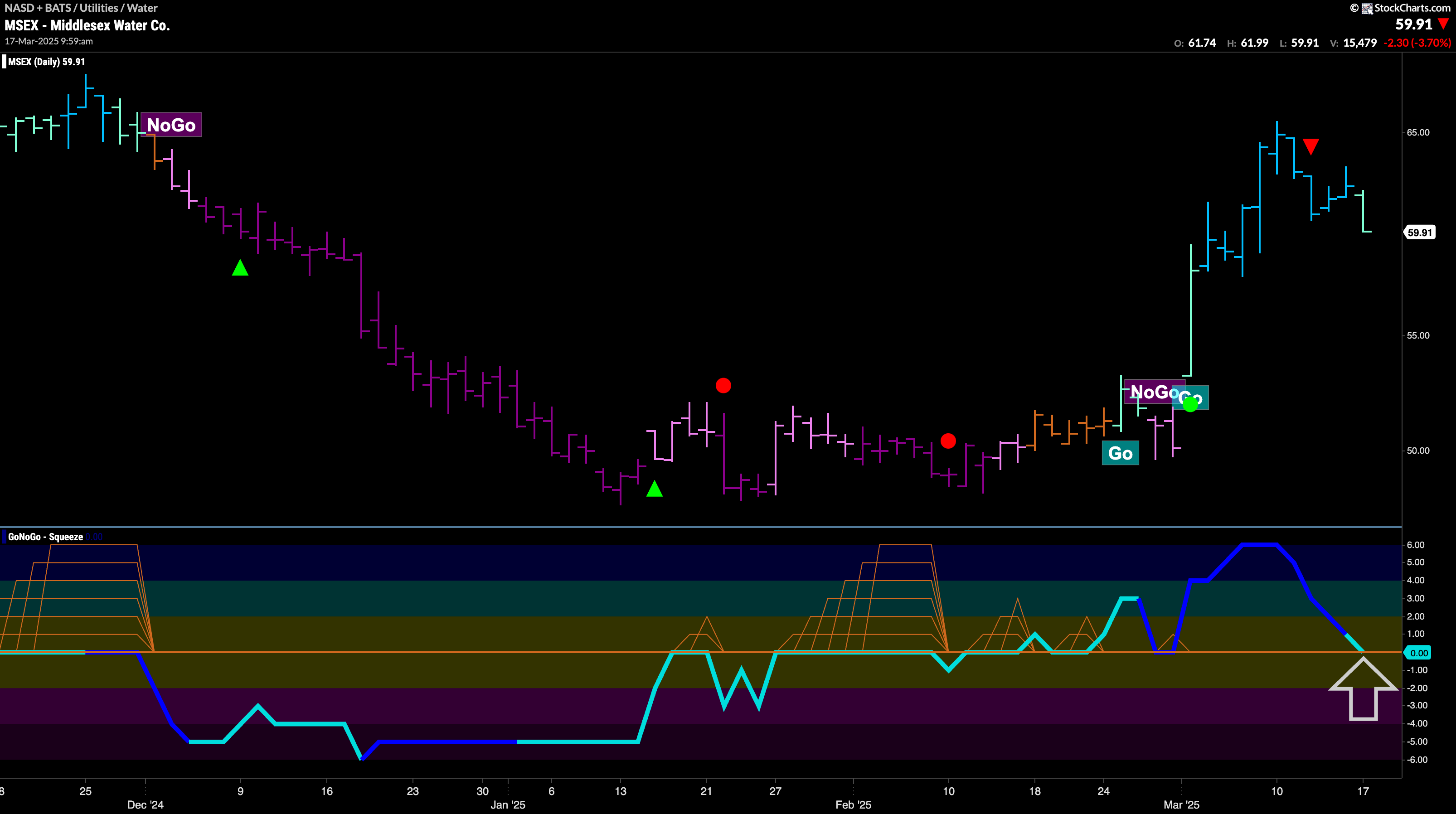Click the last price bar on Mar 17
Image resolution: width=1456 pixels, height=814 pixels.
click(x=1364, y=211)
